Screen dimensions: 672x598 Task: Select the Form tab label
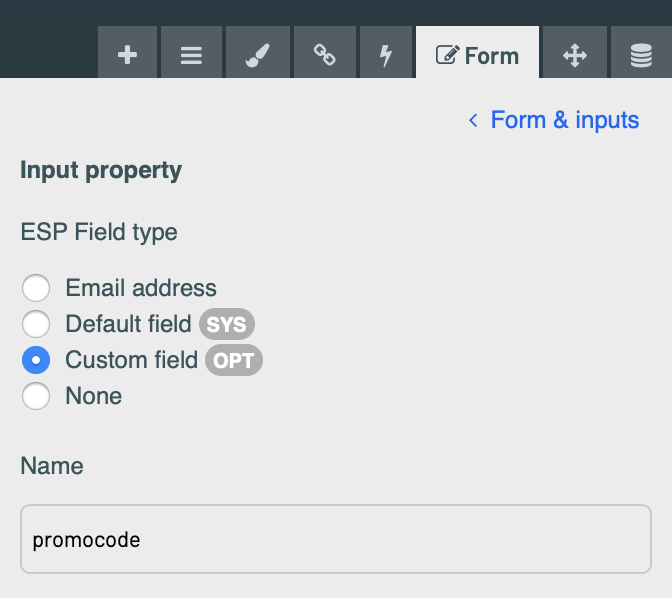(x=492, y=56)
